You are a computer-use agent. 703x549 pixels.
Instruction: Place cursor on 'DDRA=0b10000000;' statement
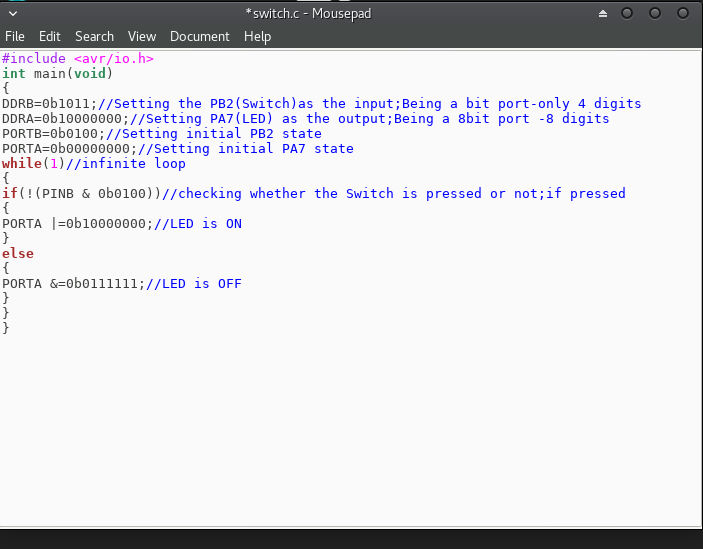(x=65, y=119)
